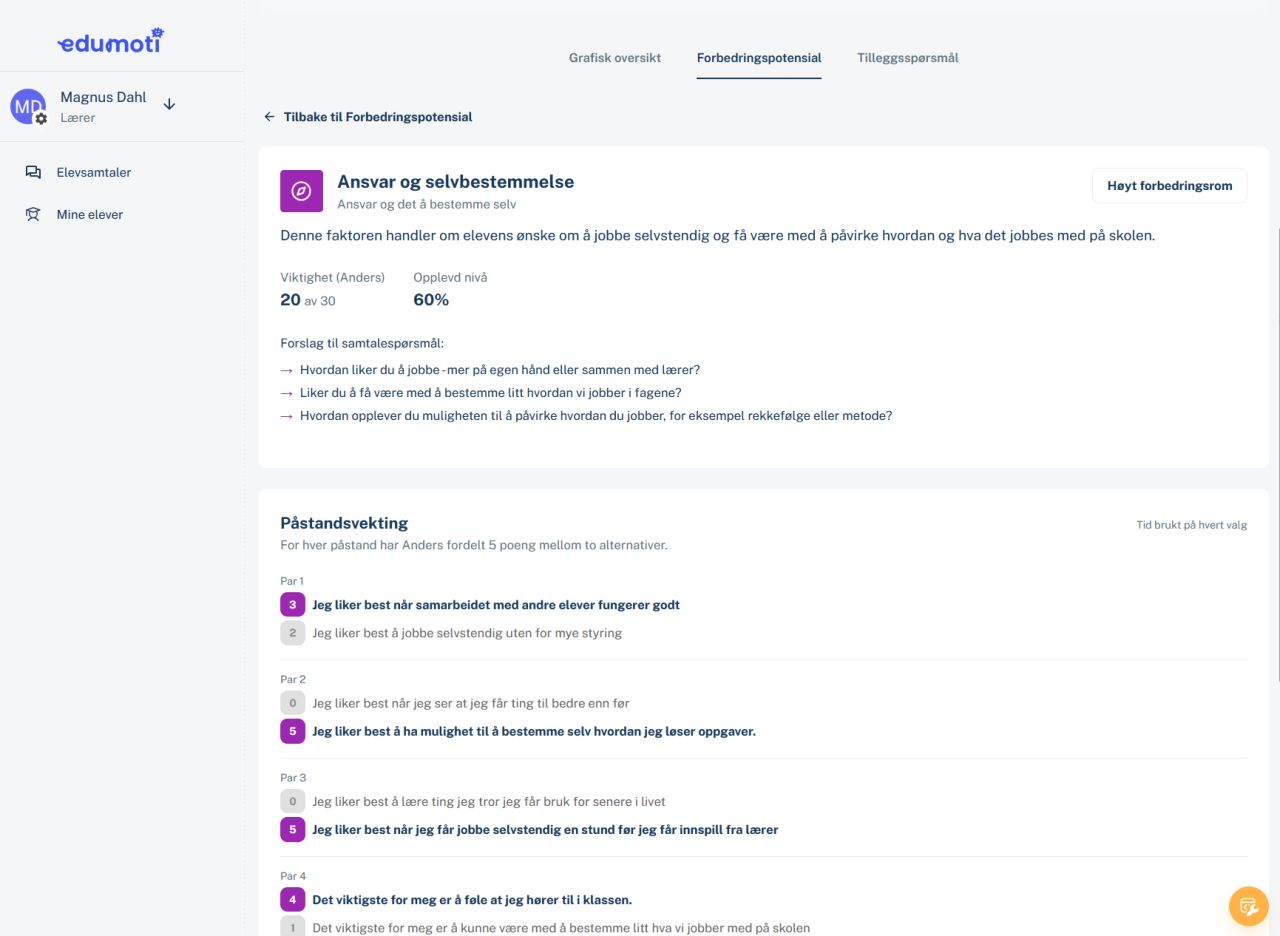1280x936 pixels.
Task: Click the Tid brukt på hvert valg label
Action: coord(1192,525)
